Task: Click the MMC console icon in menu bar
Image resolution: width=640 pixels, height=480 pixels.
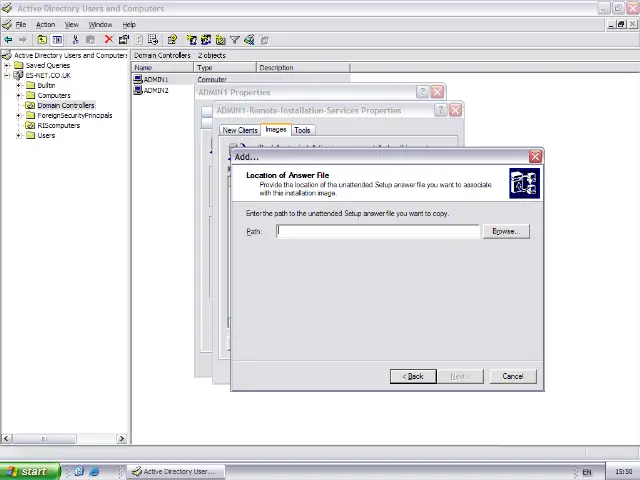Action: [x=7, y=24]
